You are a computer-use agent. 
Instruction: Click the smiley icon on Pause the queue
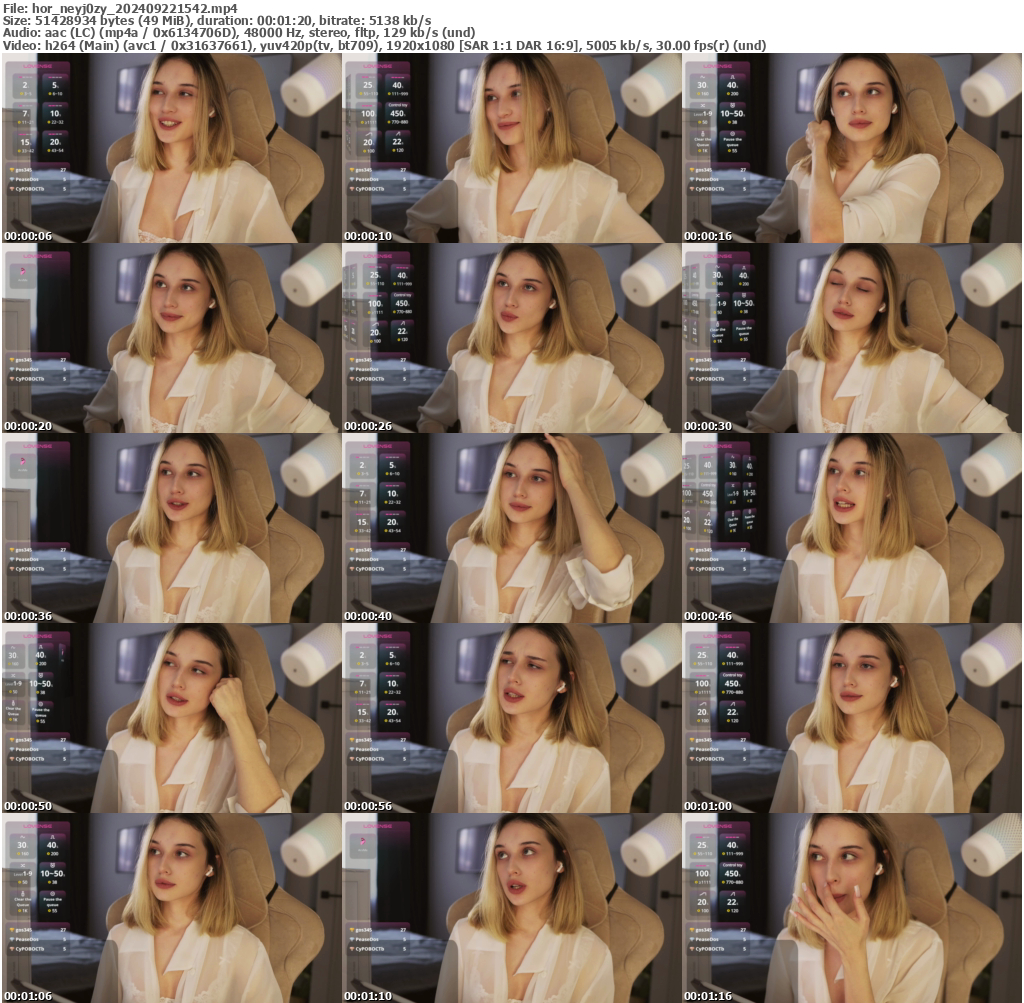[733, 133]
